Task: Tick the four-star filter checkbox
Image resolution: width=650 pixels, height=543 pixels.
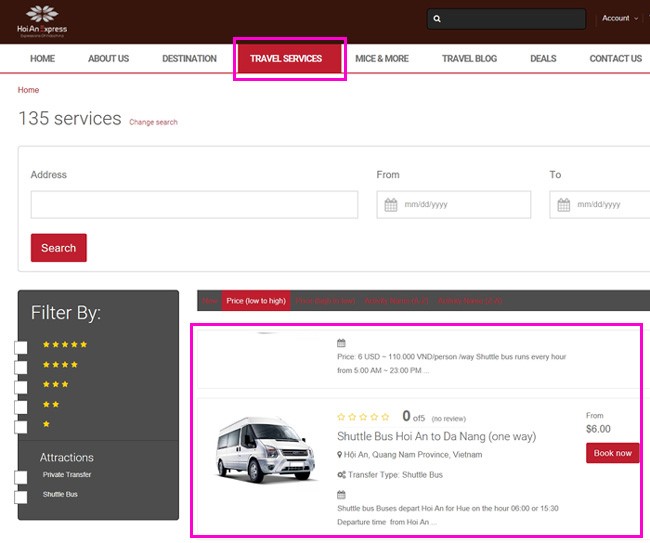Action: click(x=21, y=367)
